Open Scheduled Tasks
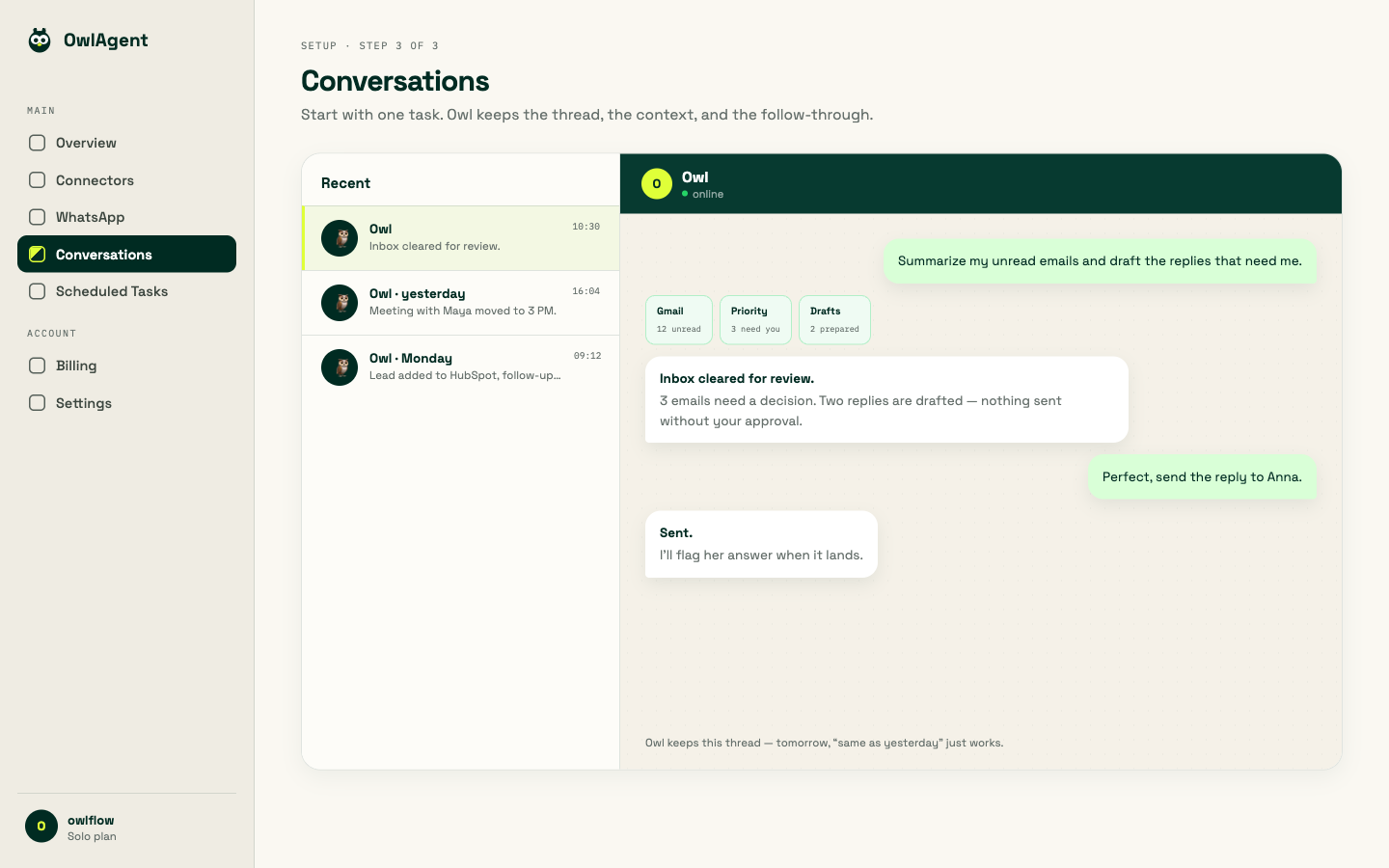1389x868 pixels. pyautogui.click(x=126, y=291)
